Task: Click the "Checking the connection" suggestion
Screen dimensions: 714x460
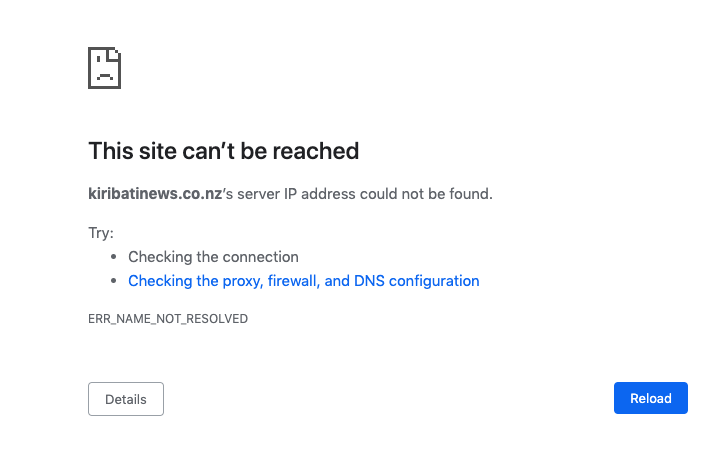Action: pyautogui.click(x=213, y=257)
